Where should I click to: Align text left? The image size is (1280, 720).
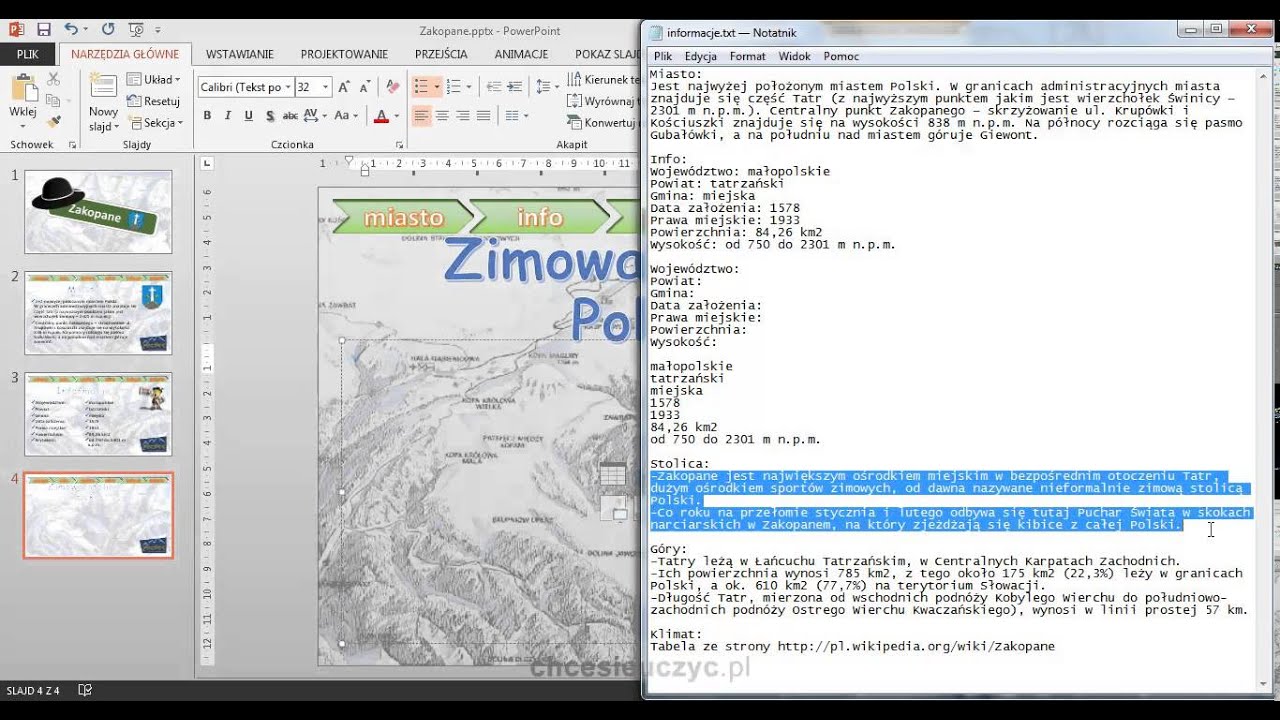click(x=421, y=116)
